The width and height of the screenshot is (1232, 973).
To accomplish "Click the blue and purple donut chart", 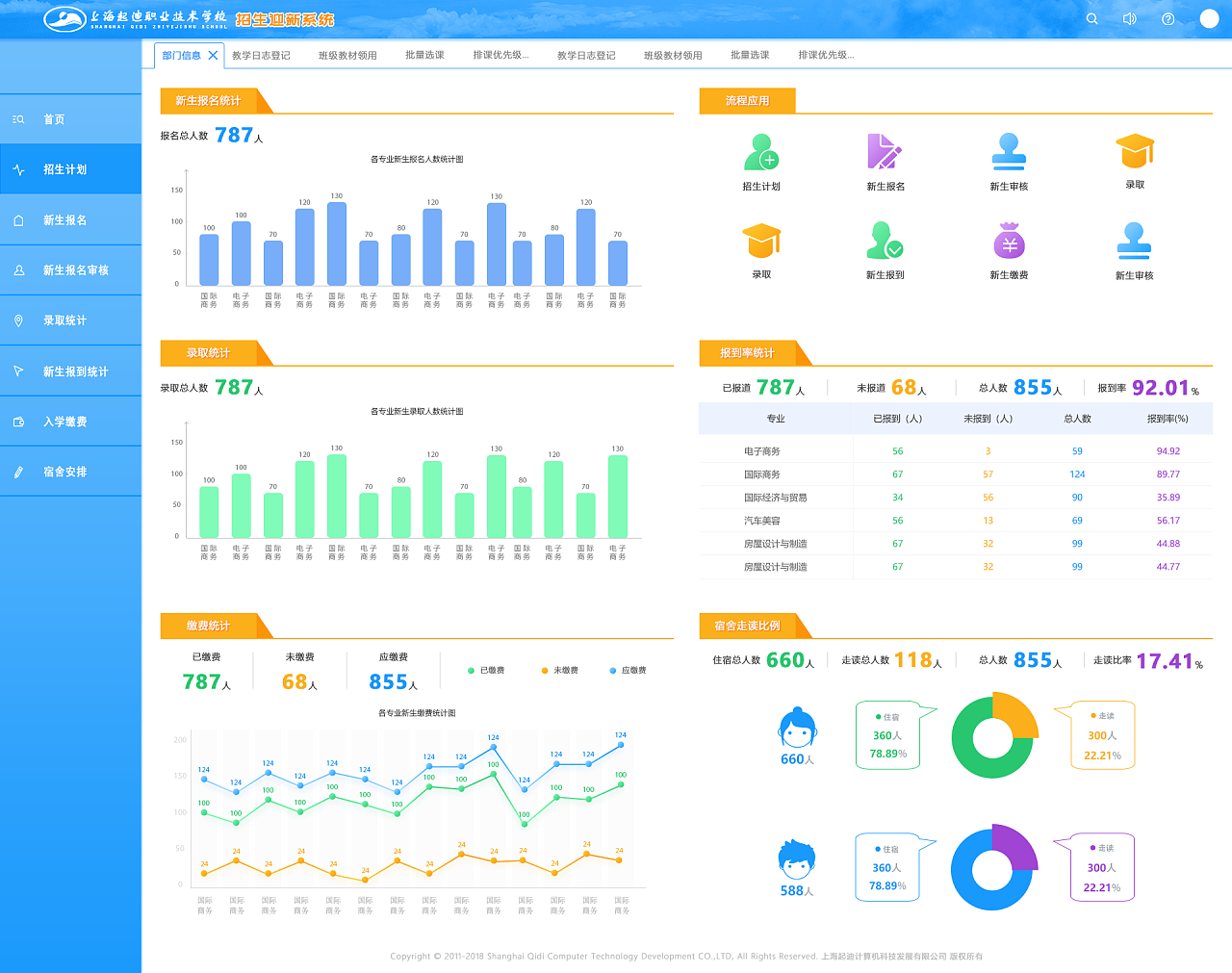I will 993,867.
